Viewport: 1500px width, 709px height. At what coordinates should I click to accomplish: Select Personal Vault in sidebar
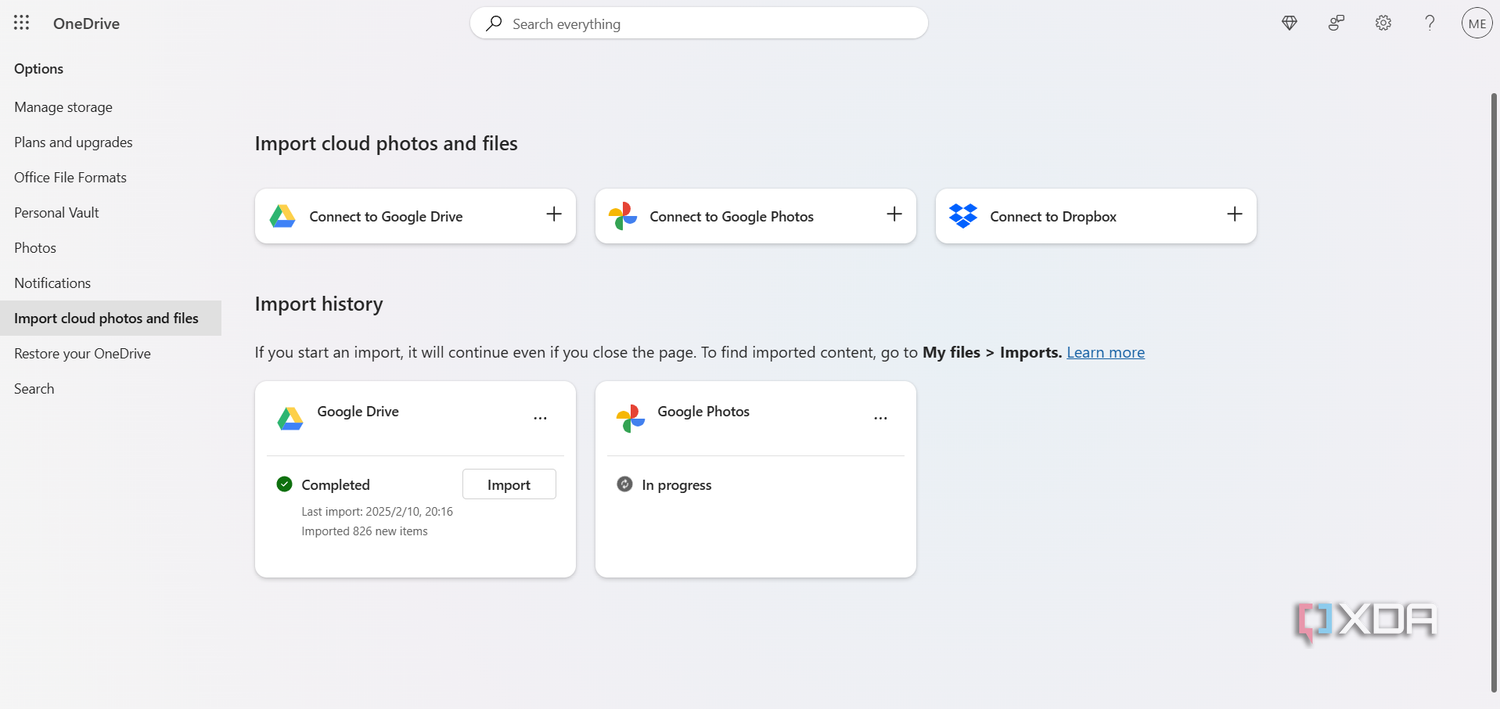point(56,212)
